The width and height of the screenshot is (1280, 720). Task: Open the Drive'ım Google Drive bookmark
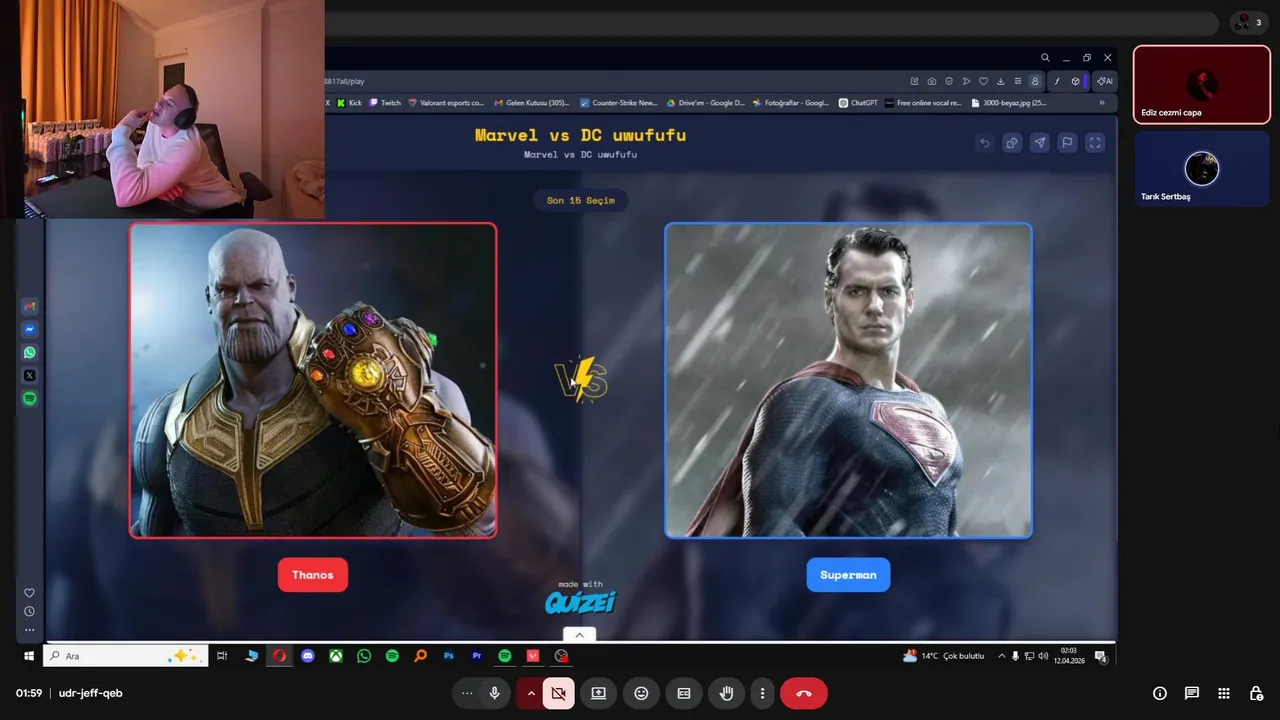point(705,102)
